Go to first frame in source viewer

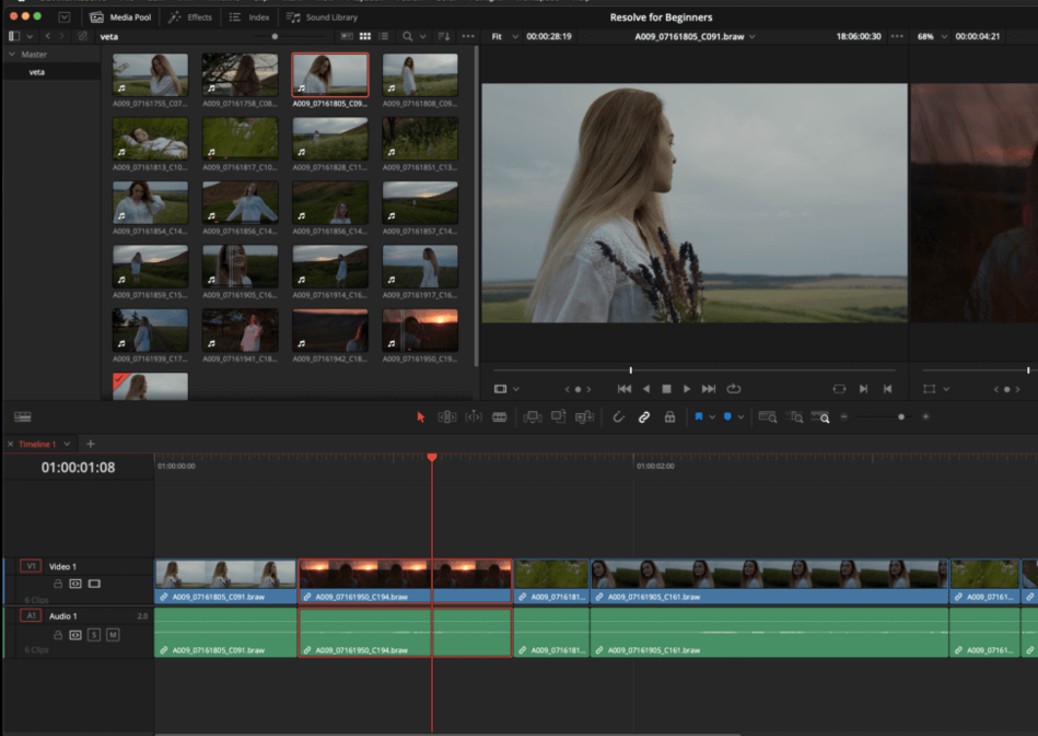(x=624, y=389)
